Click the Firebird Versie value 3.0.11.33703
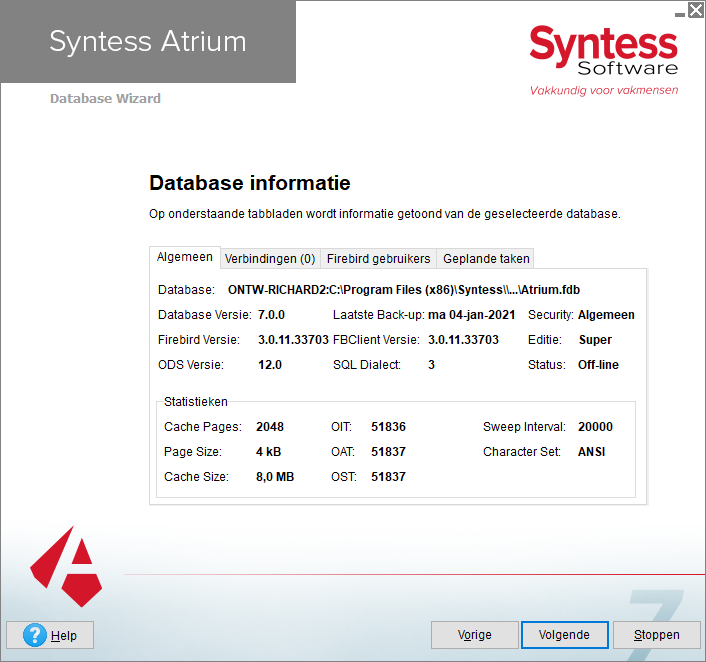 293,340
